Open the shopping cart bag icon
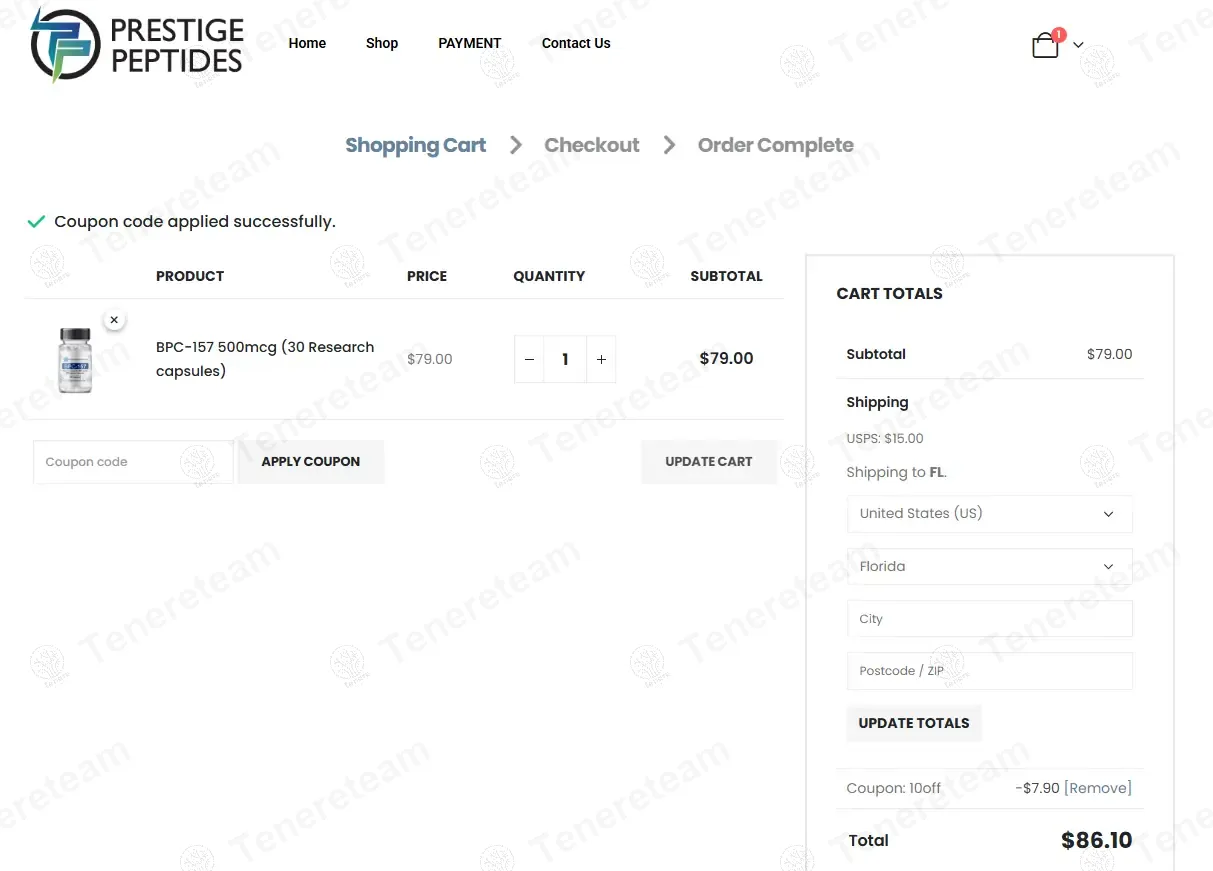This screenshot has height=871, width=1213. click(1045, 46)
